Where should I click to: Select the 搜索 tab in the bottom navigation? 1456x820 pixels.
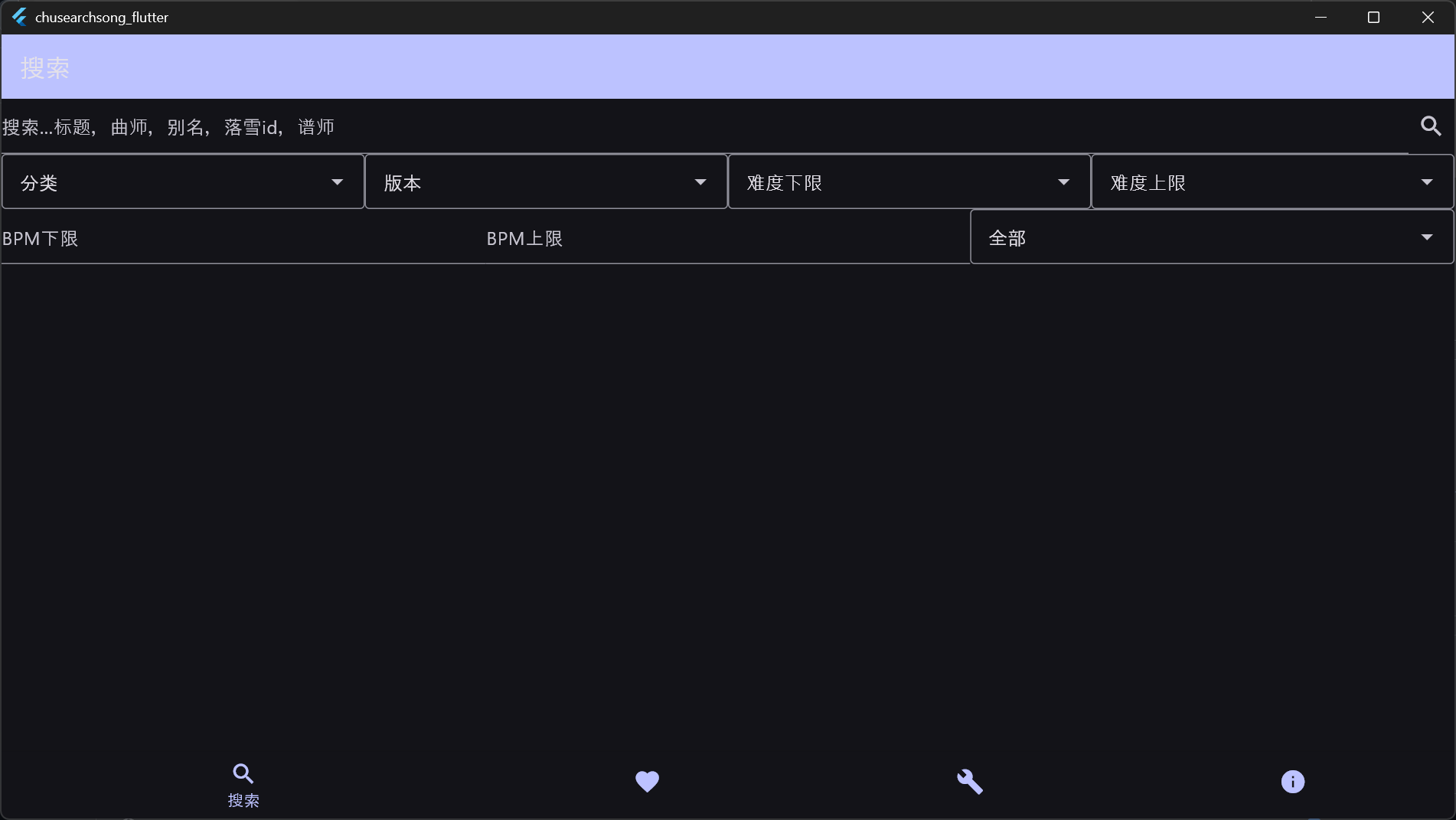pyautogui.click(x=243, y=786)
